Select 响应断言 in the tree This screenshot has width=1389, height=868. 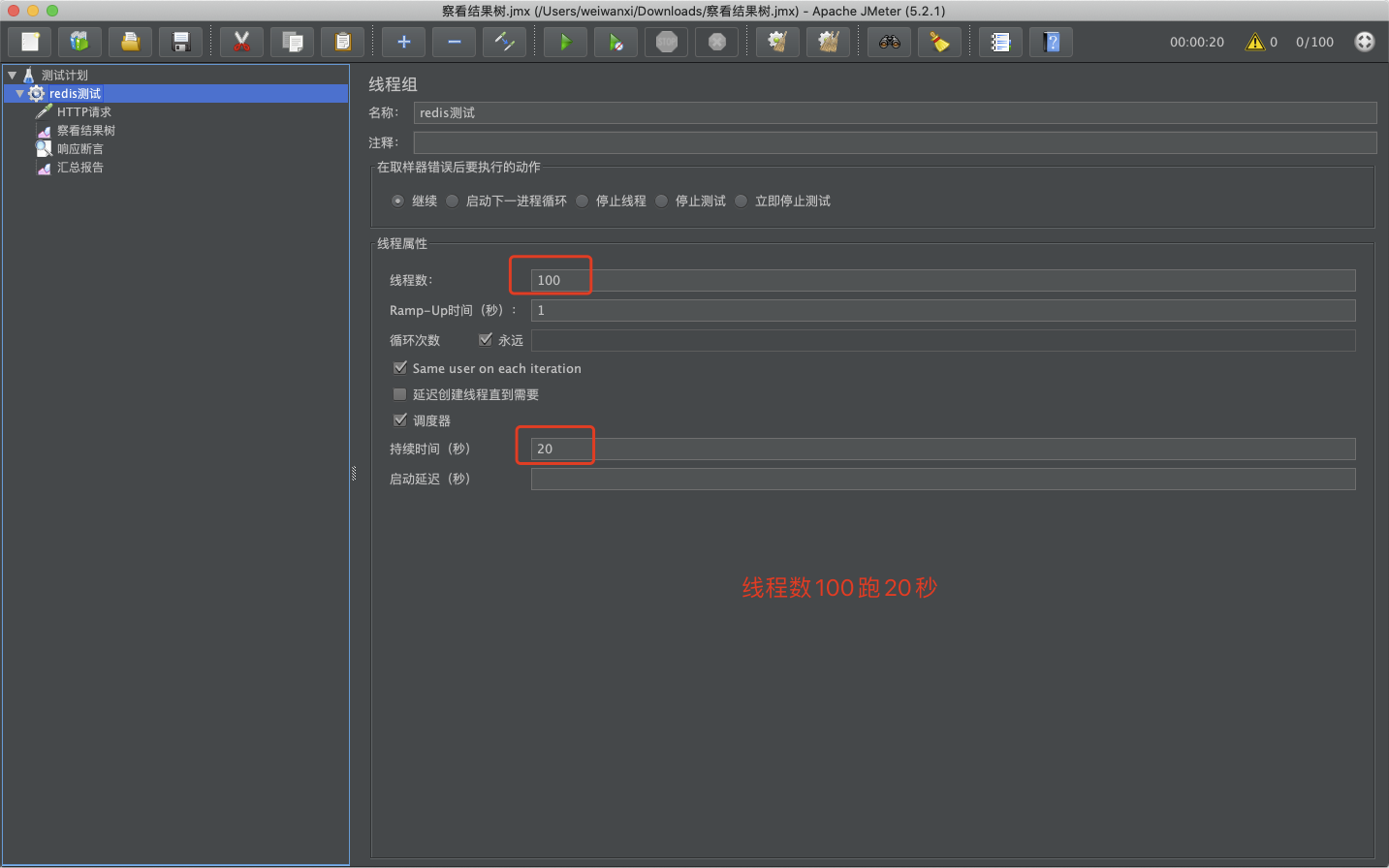80,148
